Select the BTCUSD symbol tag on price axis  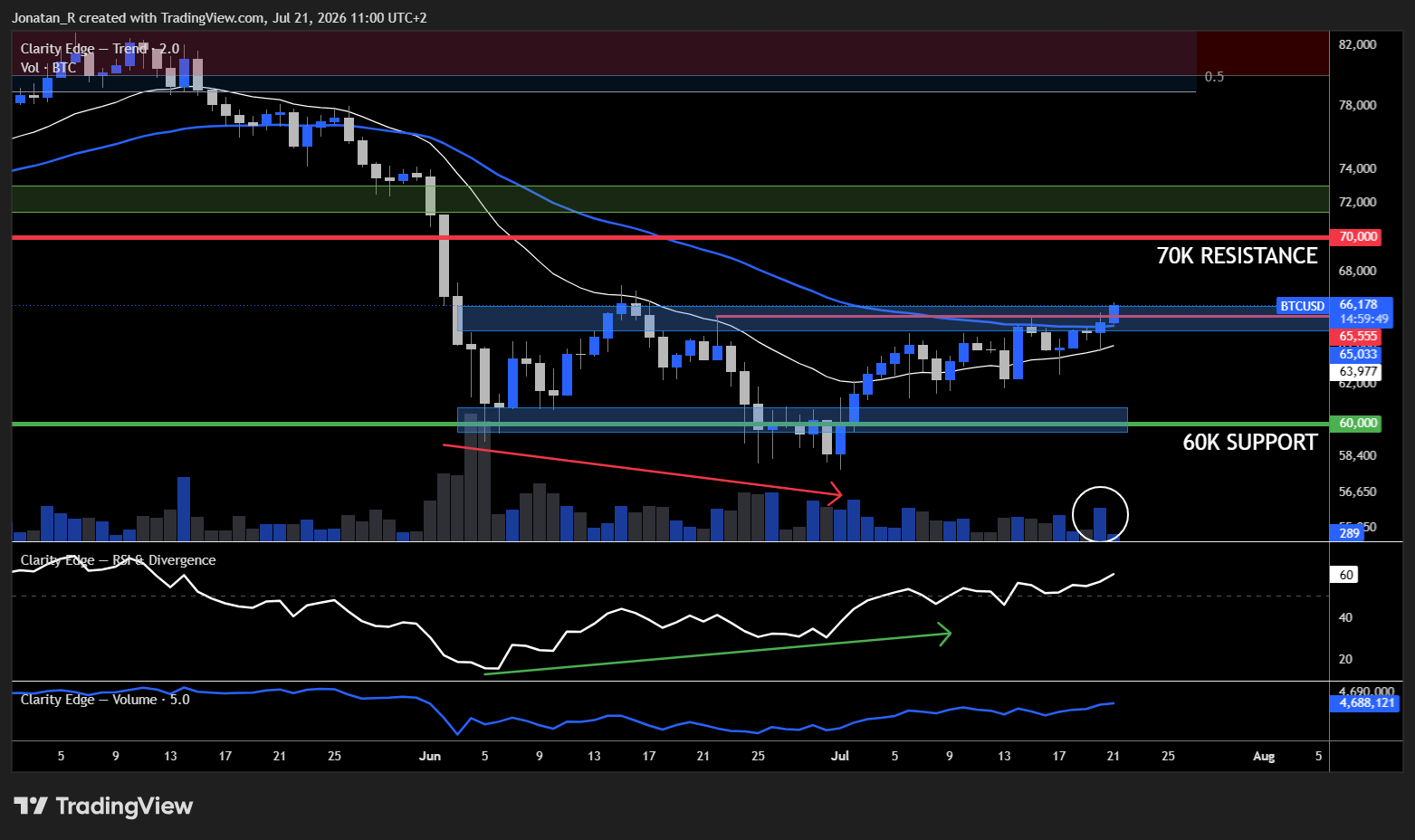1303,306
